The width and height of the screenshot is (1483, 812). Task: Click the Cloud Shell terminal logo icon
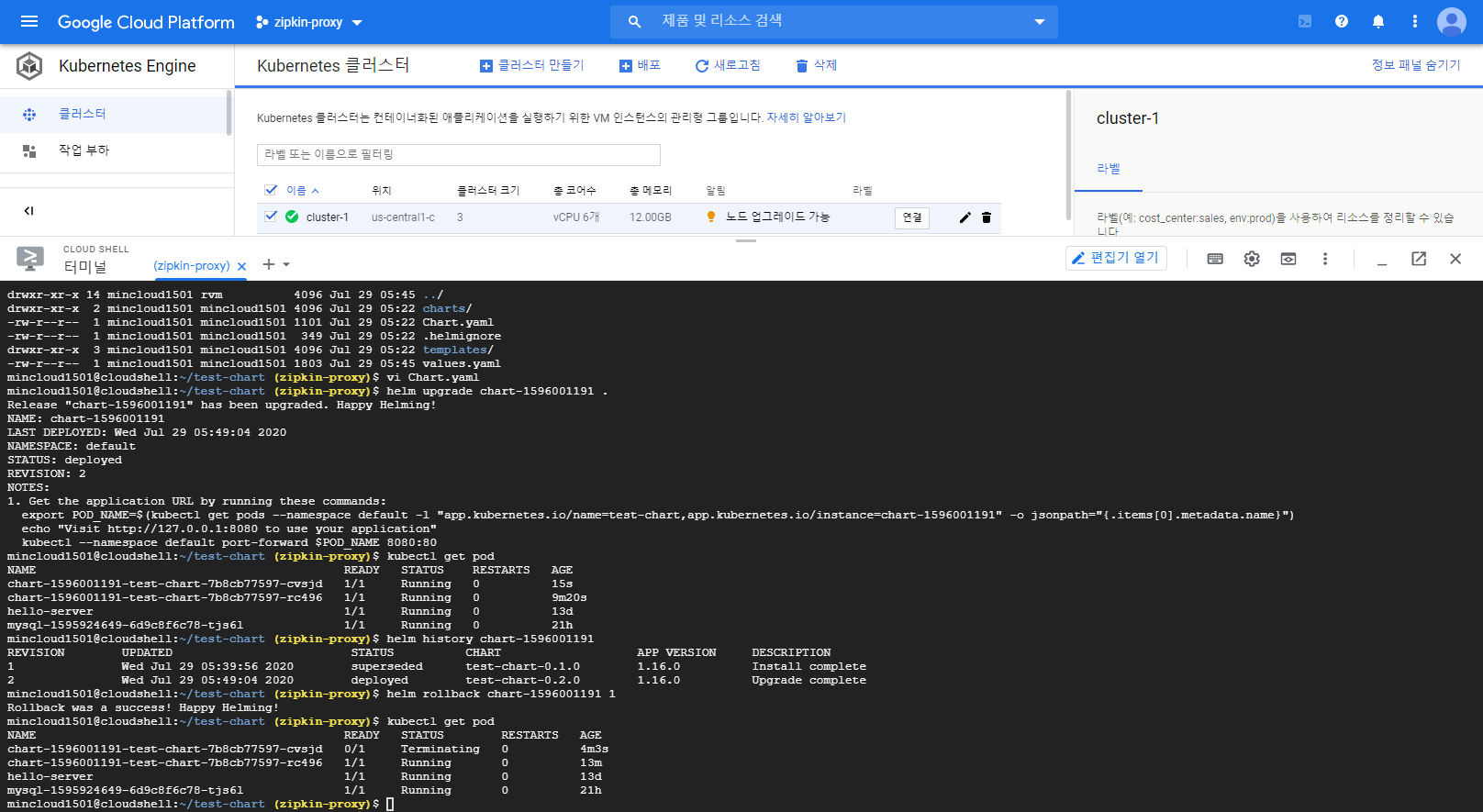coord(29,259)
